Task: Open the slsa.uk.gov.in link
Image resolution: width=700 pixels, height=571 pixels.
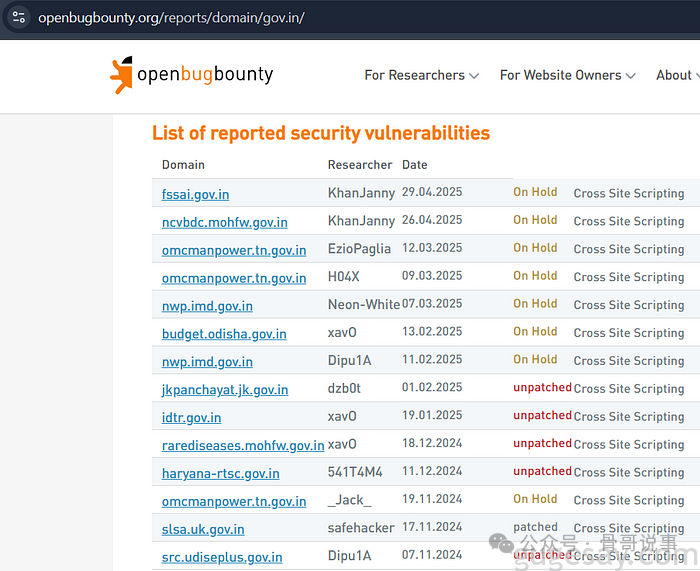Action: (x=203, y=529)
